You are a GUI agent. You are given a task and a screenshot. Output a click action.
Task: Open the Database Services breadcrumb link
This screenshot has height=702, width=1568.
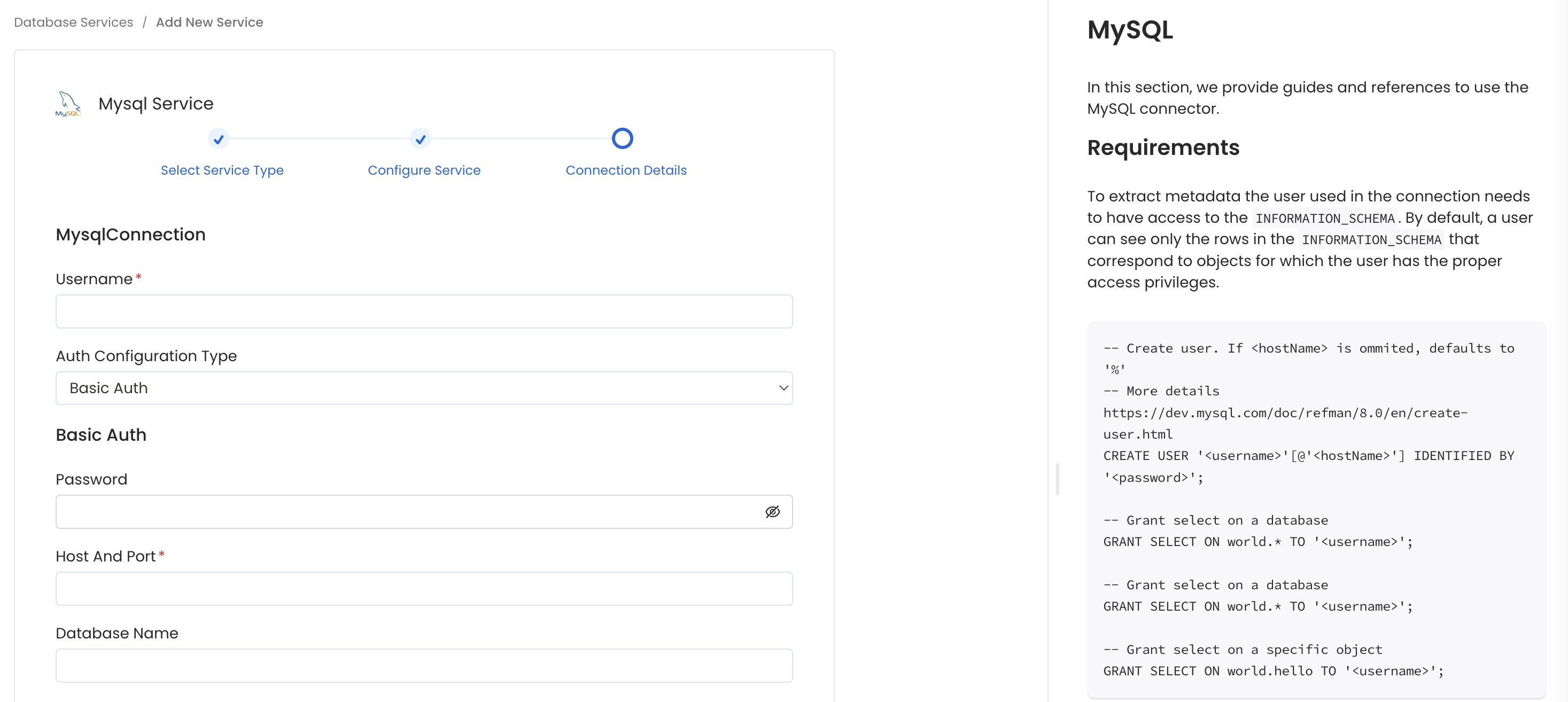tap(73, 22)
